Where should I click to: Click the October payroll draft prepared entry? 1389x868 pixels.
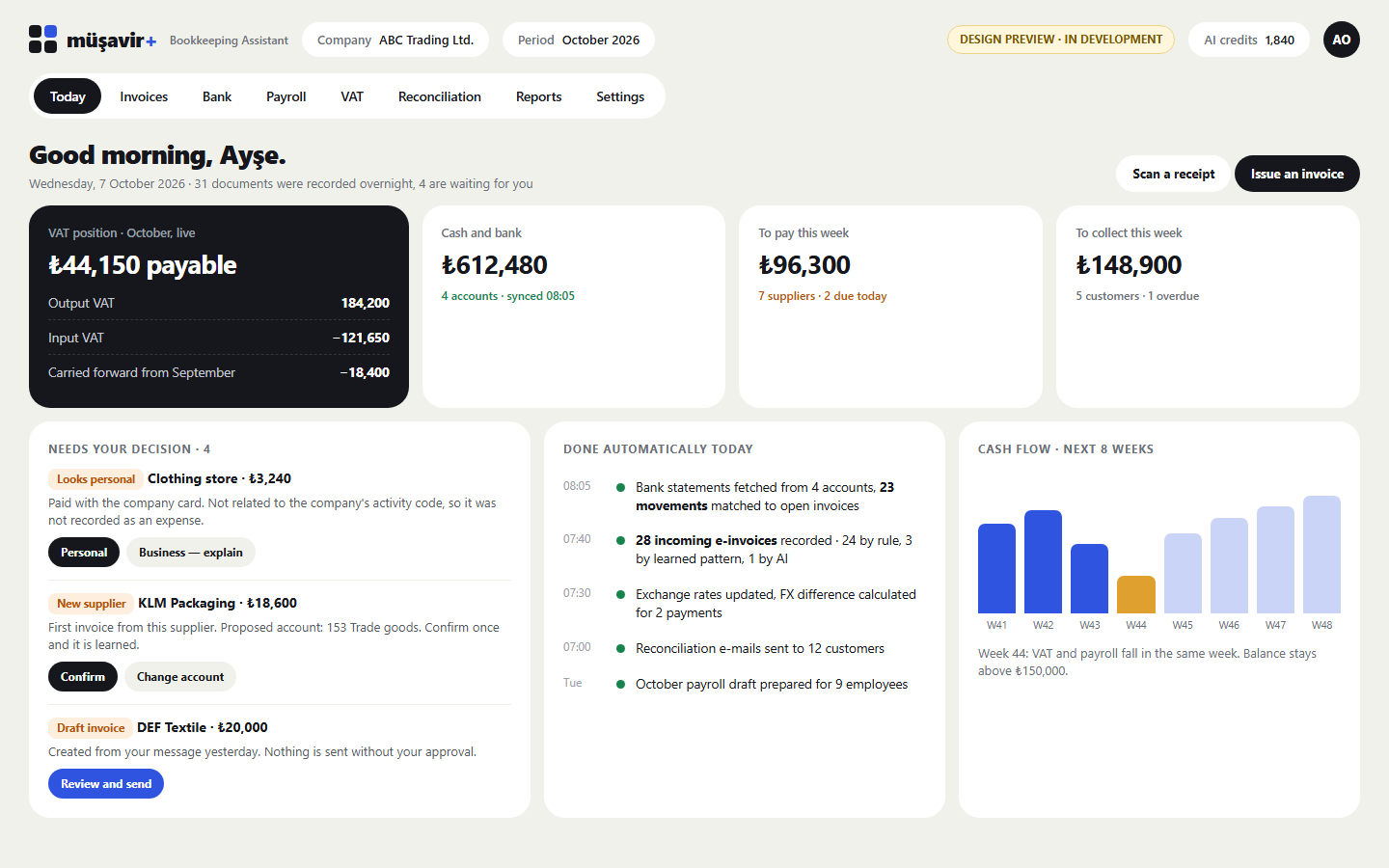pos(745,684)
